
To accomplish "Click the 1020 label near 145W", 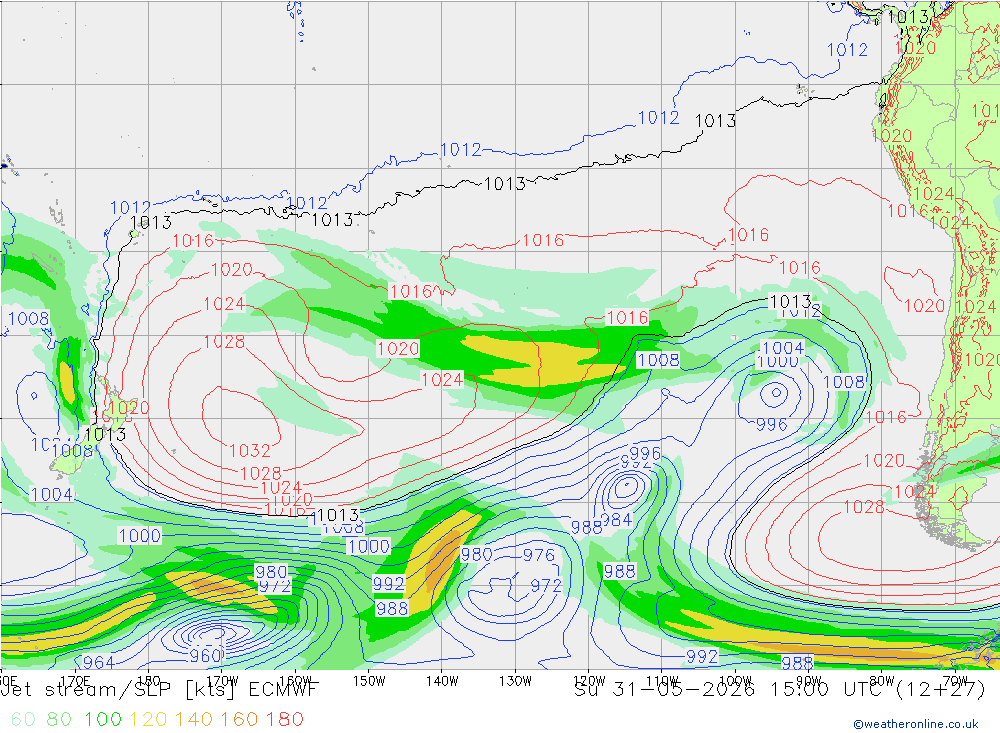I will [398, 349].
